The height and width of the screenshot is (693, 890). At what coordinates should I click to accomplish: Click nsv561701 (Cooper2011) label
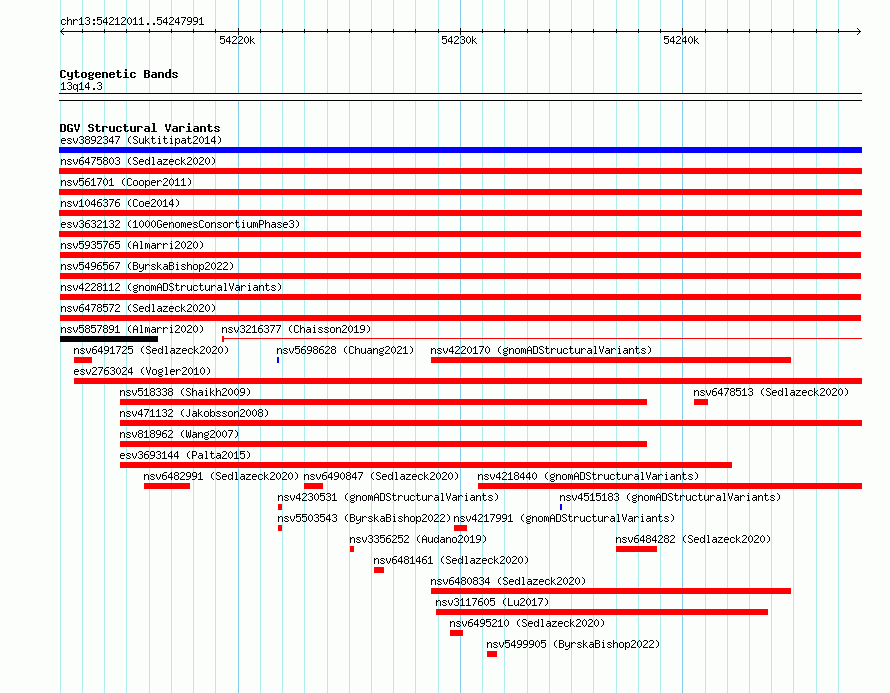[x=126, y=182]
